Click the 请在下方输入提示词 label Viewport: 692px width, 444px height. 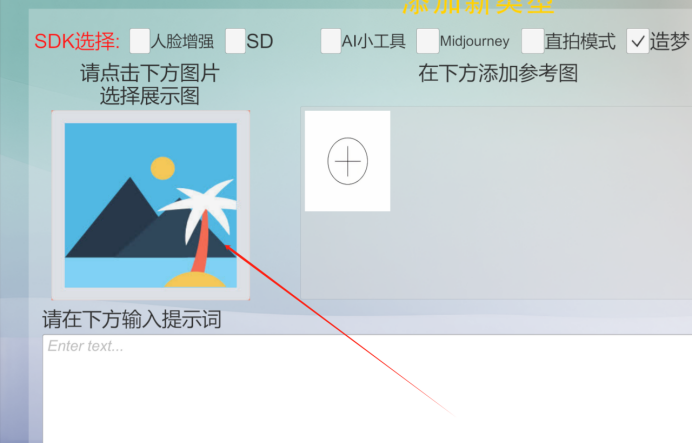point(132,319)
